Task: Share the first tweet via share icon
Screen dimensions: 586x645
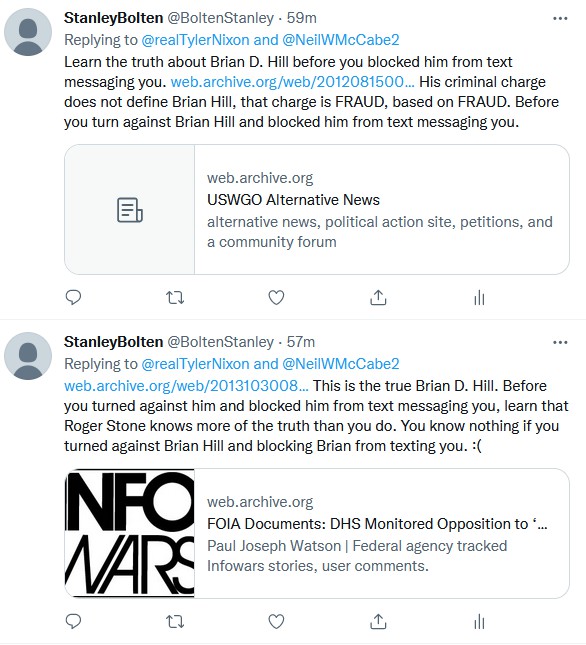Action: click(378, 297)
